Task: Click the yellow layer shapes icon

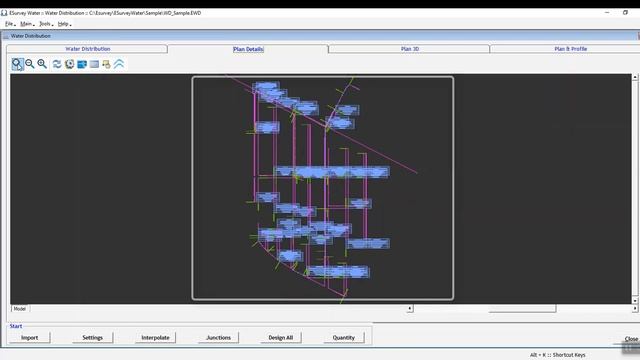Action: click(x=107, y=64)
